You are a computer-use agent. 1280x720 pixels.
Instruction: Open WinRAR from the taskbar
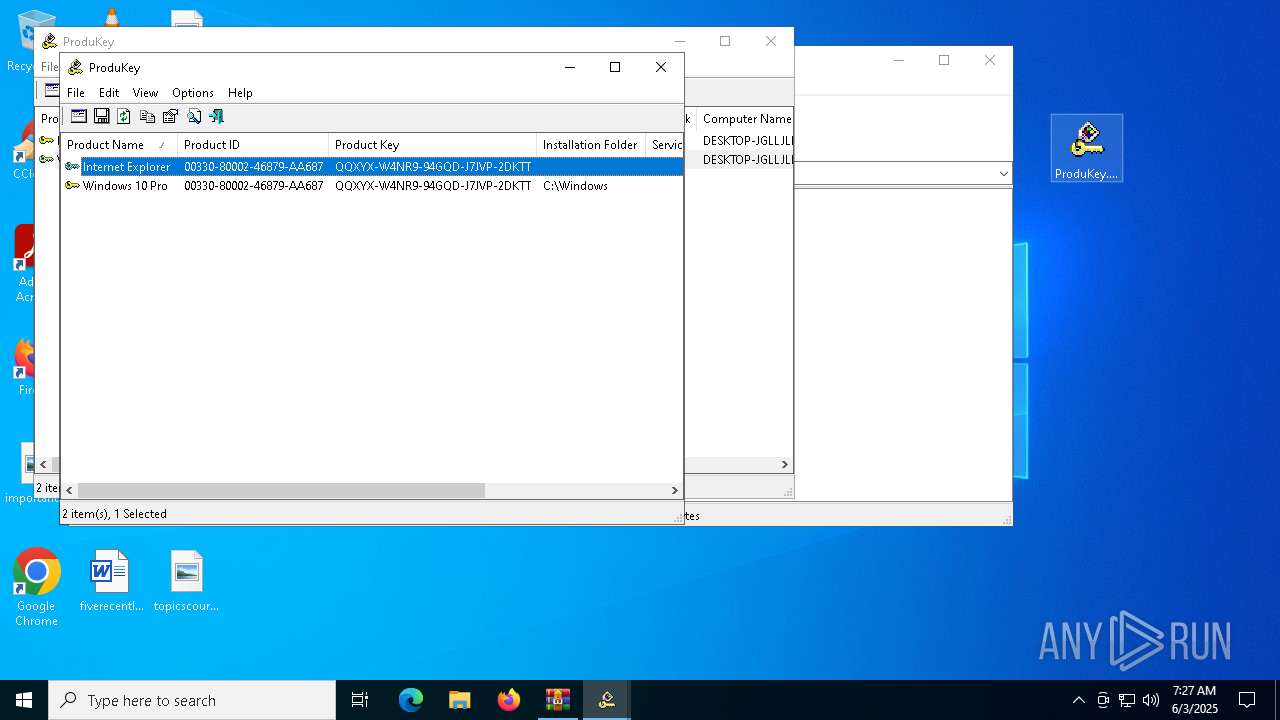(x=558, y=700)
